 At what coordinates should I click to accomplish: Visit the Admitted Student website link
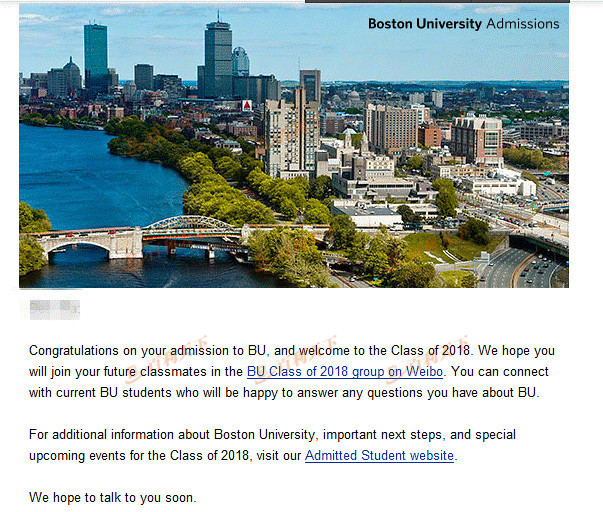click(x=380, y=455)
